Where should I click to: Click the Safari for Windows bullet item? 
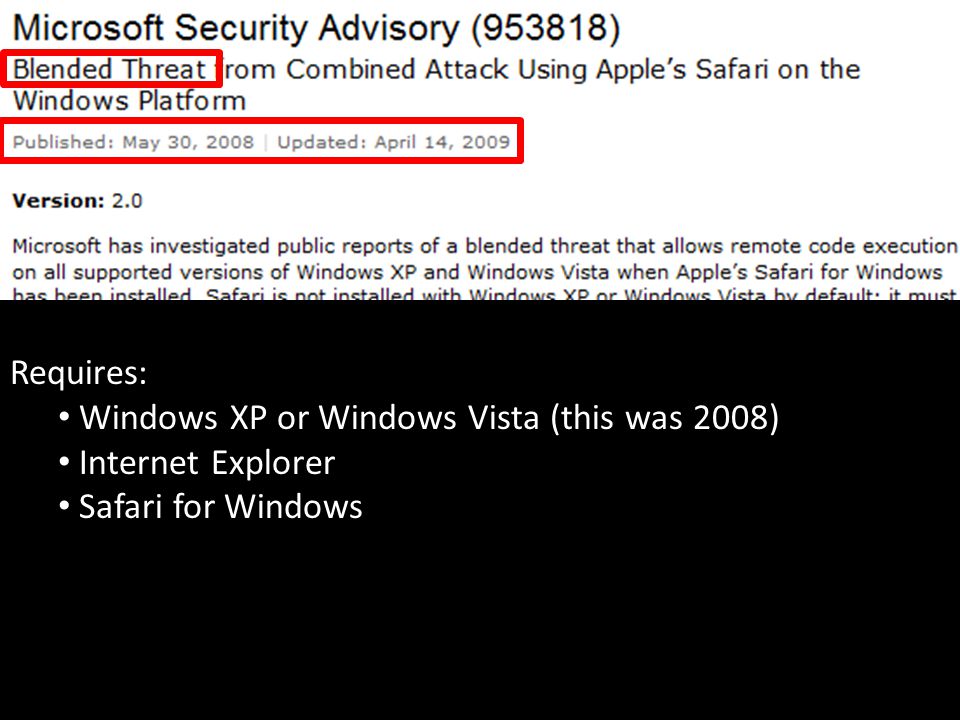211,507
